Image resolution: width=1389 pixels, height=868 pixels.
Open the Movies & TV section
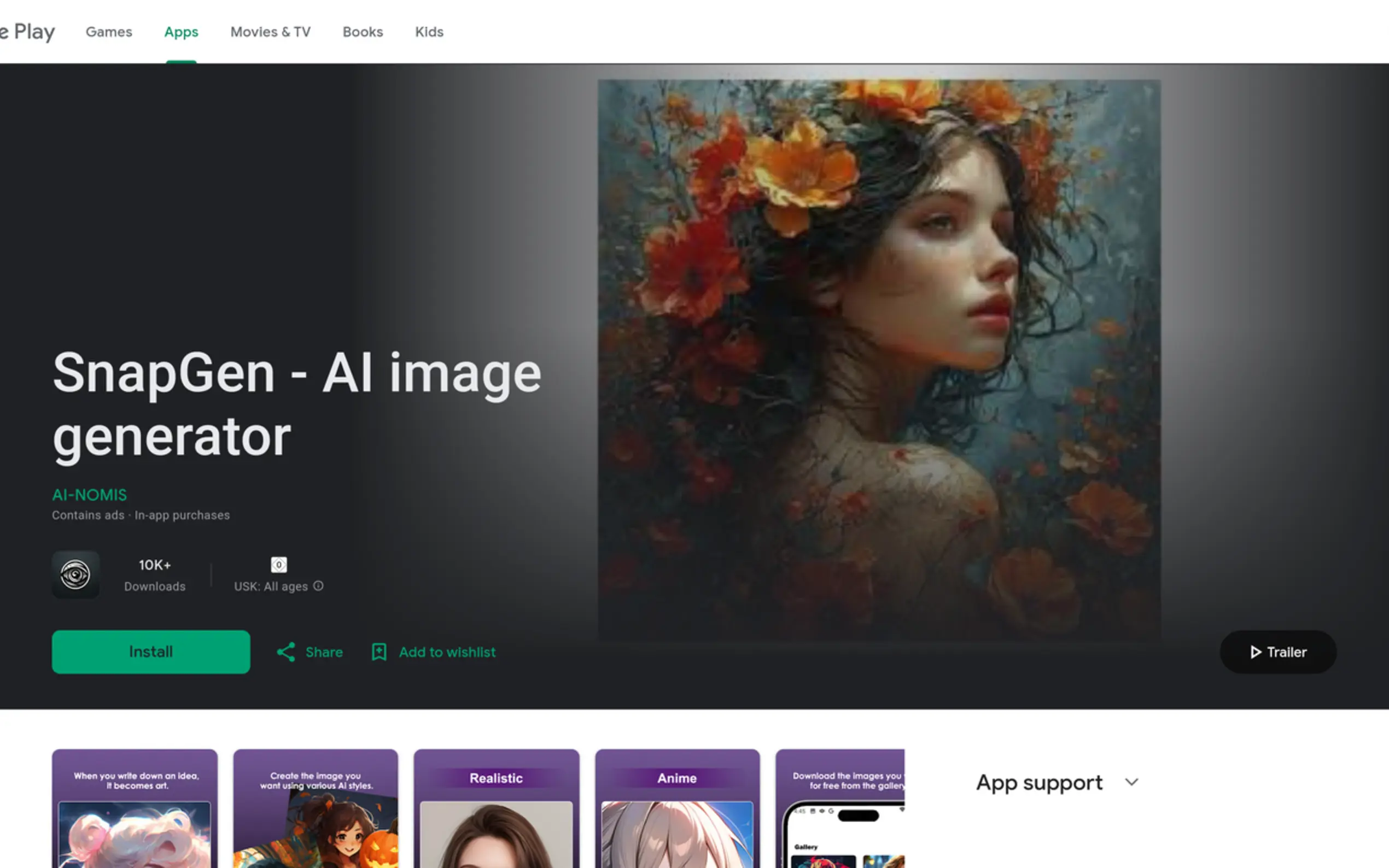click(x=271, y=32)
